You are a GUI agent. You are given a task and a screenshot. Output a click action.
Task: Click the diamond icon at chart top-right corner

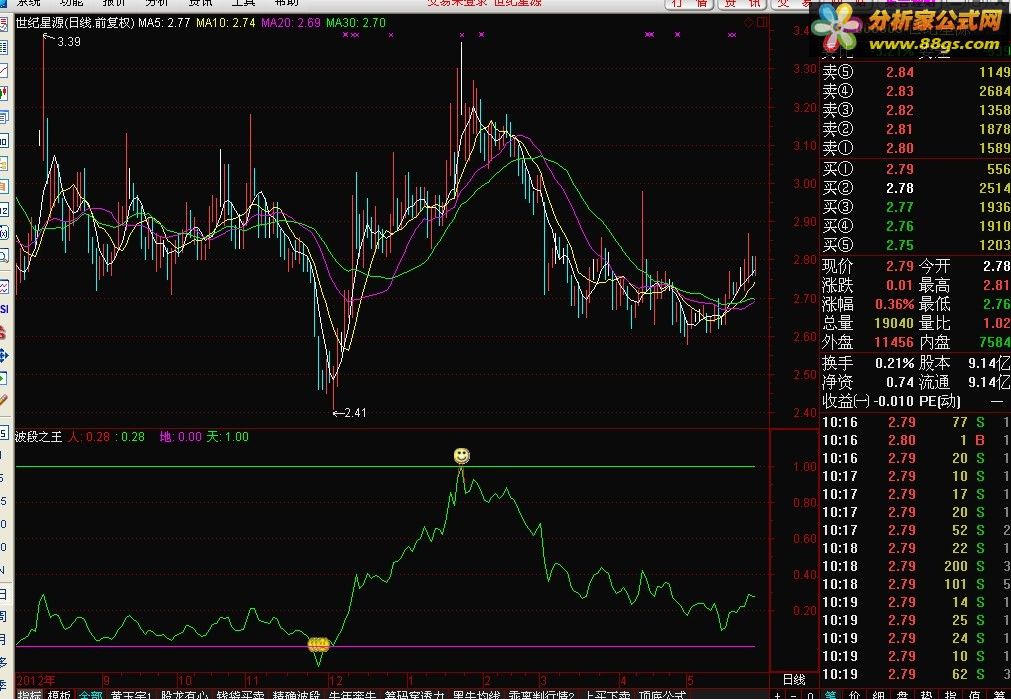pyautogui.click(x=749, y=23)
